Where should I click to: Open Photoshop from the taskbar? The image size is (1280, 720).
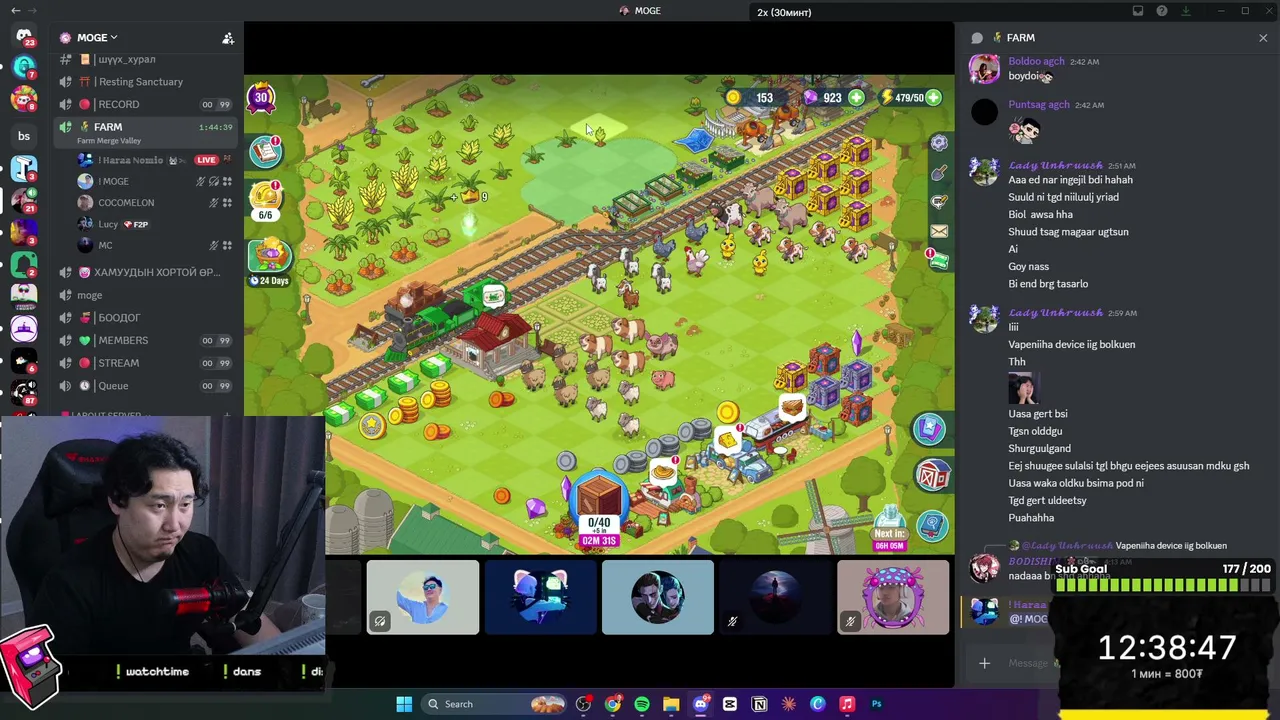(x=876, y=704)
